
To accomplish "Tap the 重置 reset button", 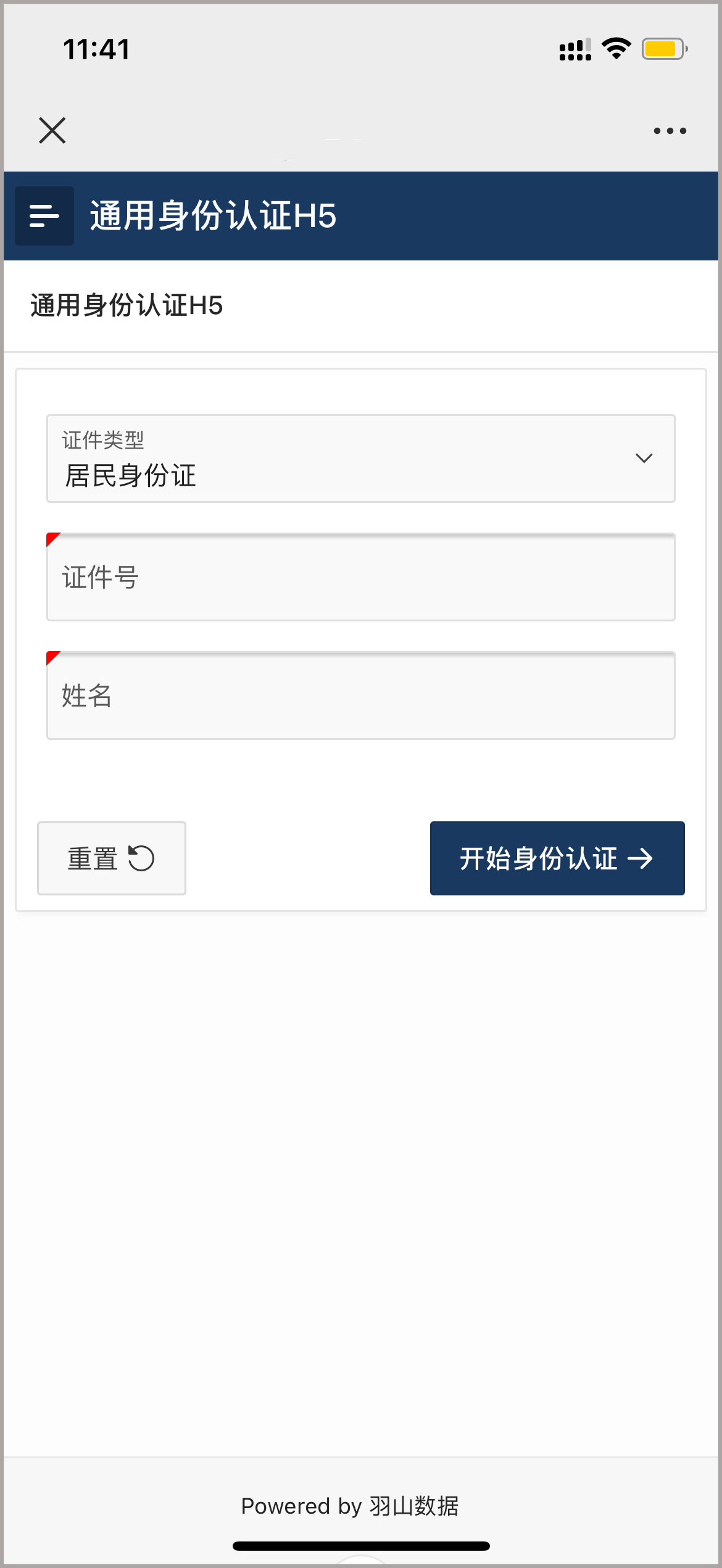I will [x=112, y=858].
